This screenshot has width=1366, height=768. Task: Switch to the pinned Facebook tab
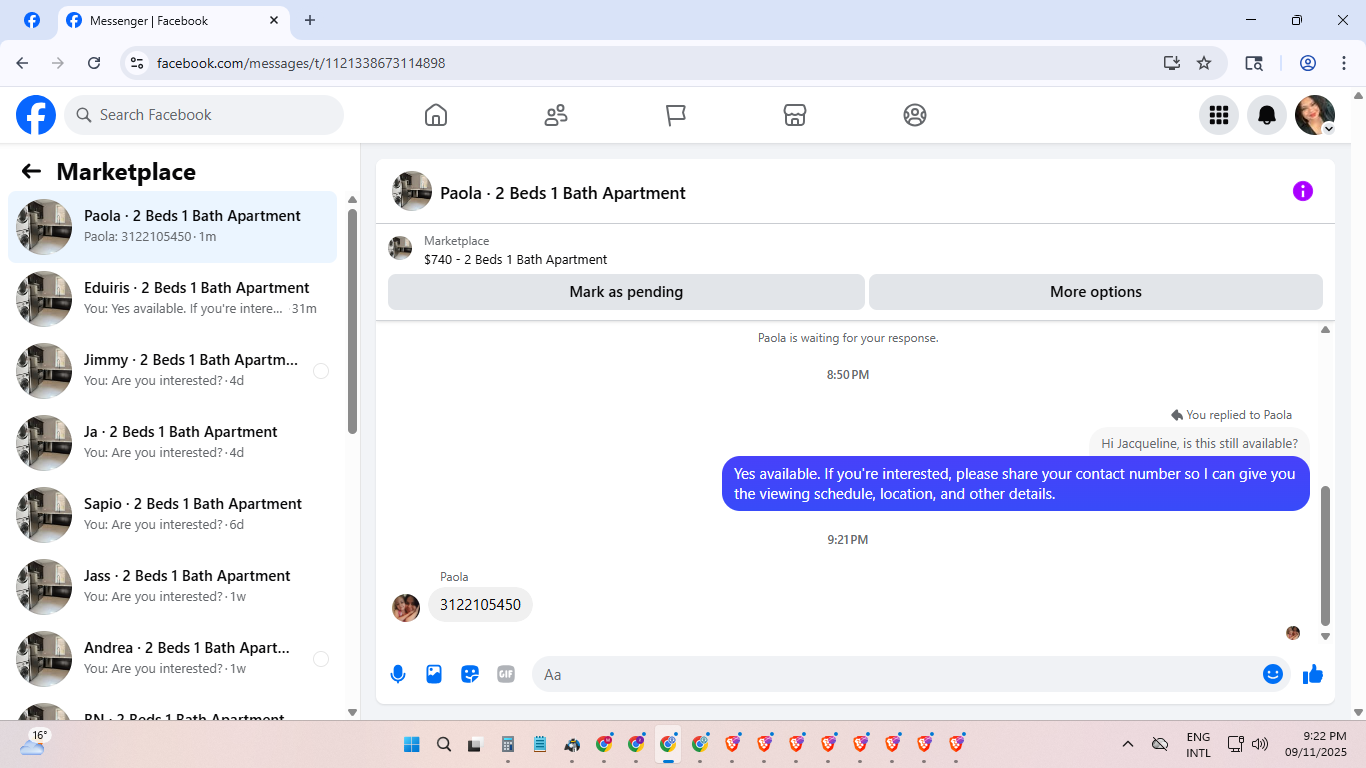click(32, 20)
